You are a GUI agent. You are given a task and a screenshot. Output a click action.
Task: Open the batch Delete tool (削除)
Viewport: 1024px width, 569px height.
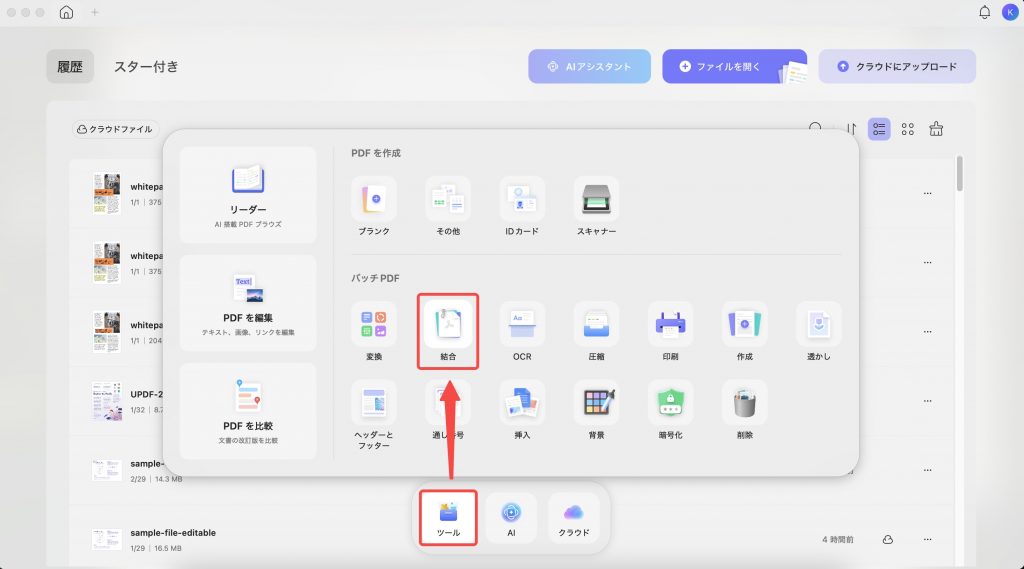tap(744, 402)
